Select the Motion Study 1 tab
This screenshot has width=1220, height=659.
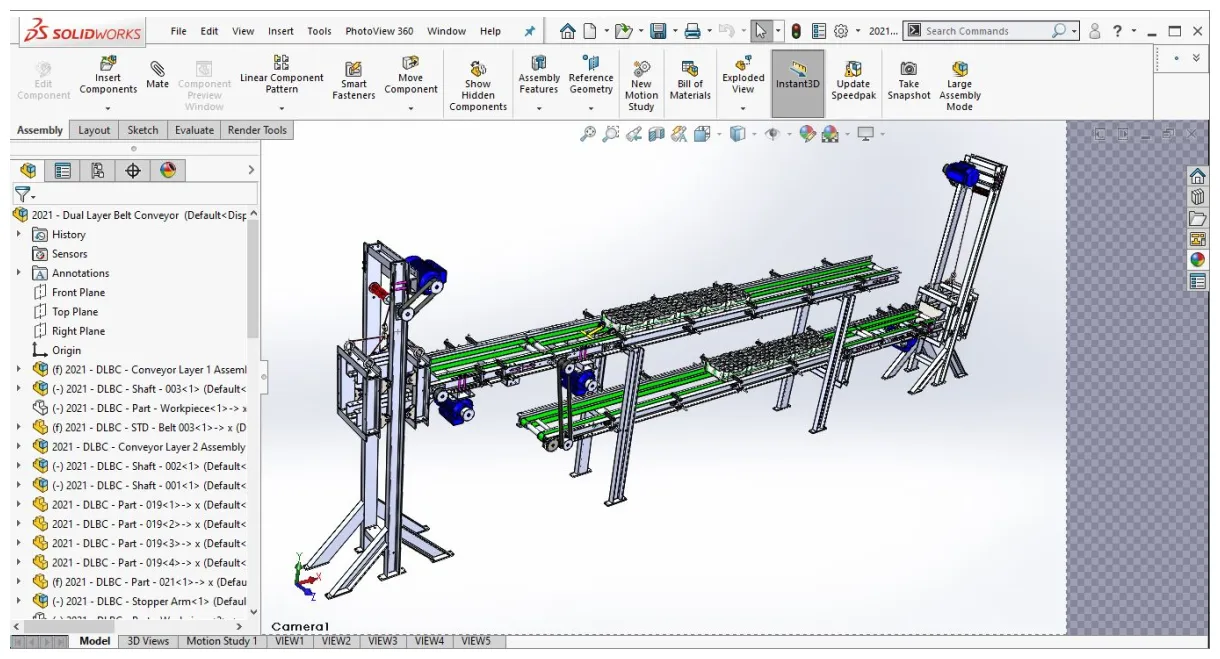pyautogui.click(x=221, y=641)
